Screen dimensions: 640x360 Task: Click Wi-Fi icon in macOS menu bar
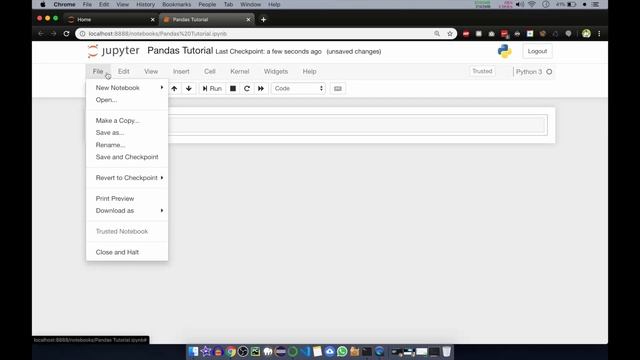coord(532,4)
